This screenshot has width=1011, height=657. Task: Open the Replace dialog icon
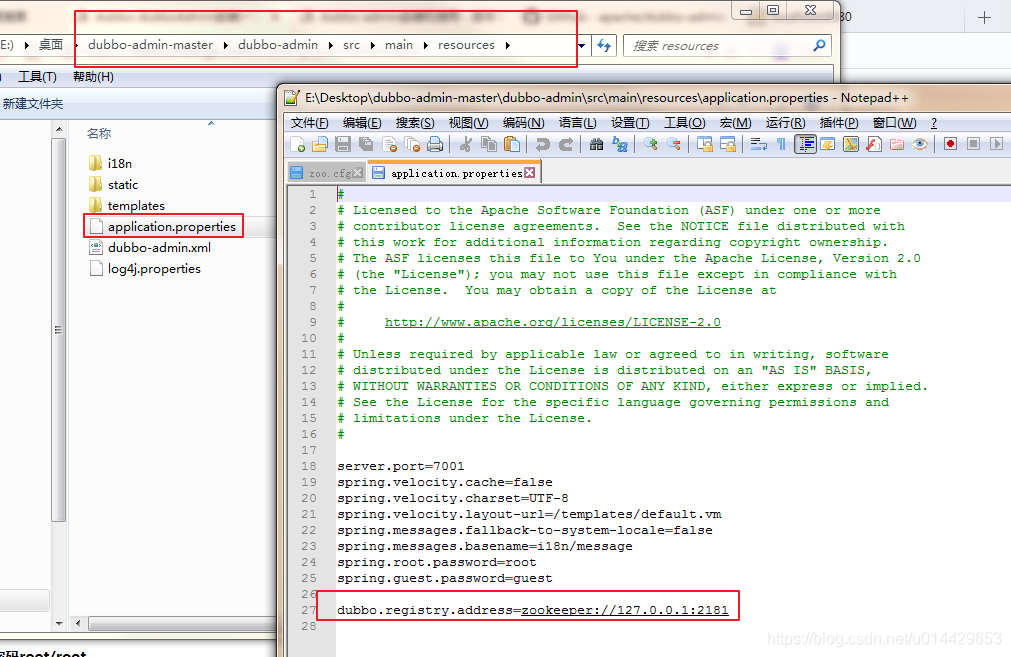(x=620, y=144)
